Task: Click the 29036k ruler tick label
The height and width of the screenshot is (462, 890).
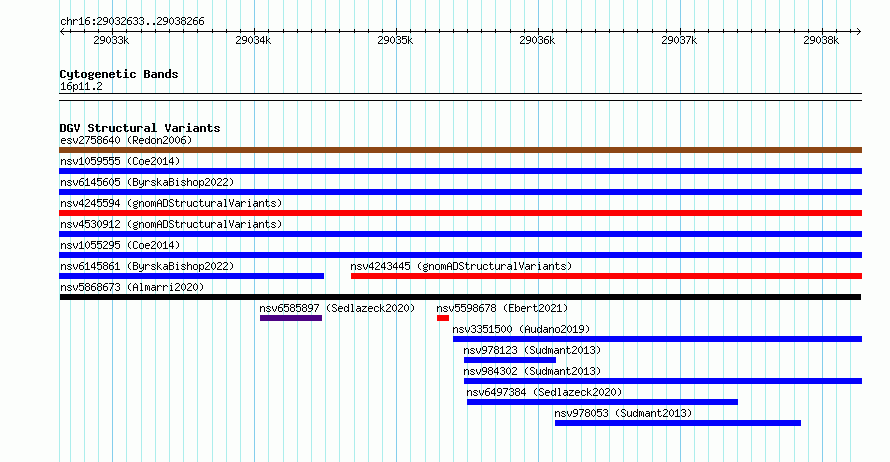Action: click(537, 40)
